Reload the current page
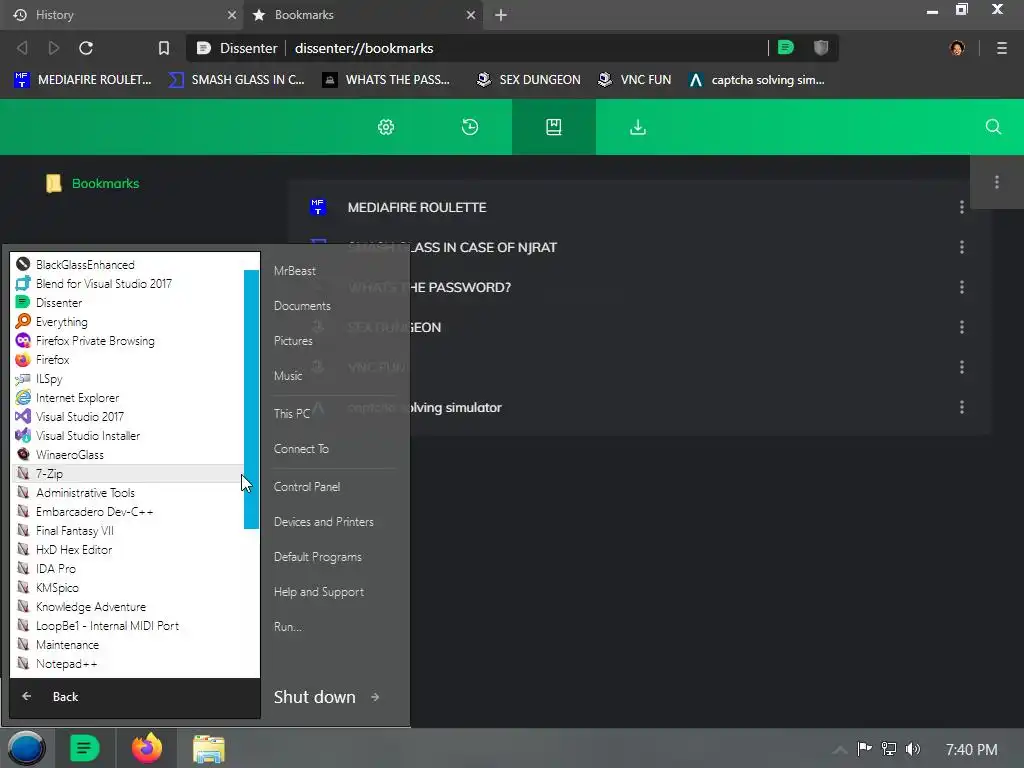 point(86,48)
